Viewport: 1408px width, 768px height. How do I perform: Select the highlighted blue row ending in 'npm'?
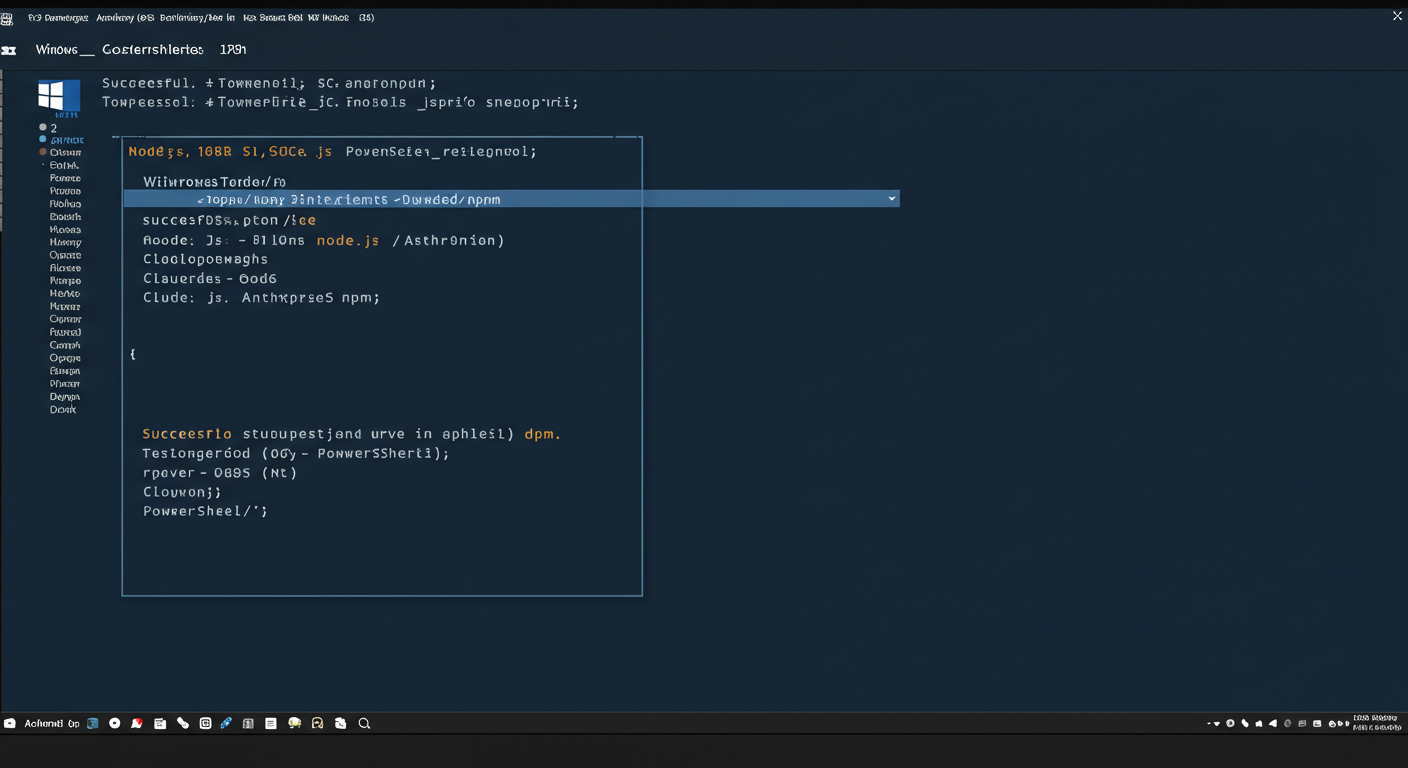point(511,199)
